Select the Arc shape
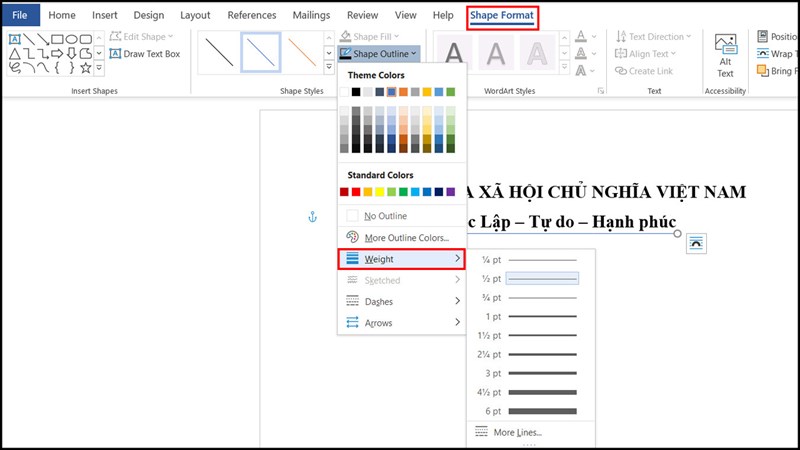 [29, 67]
